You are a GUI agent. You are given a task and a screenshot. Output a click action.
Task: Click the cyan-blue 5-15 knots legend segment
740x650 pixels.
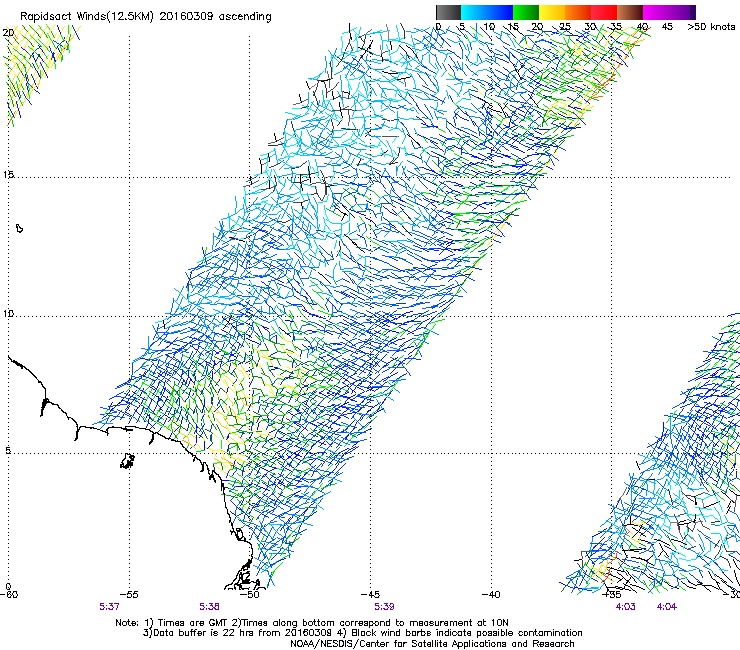tap(487, 12)
